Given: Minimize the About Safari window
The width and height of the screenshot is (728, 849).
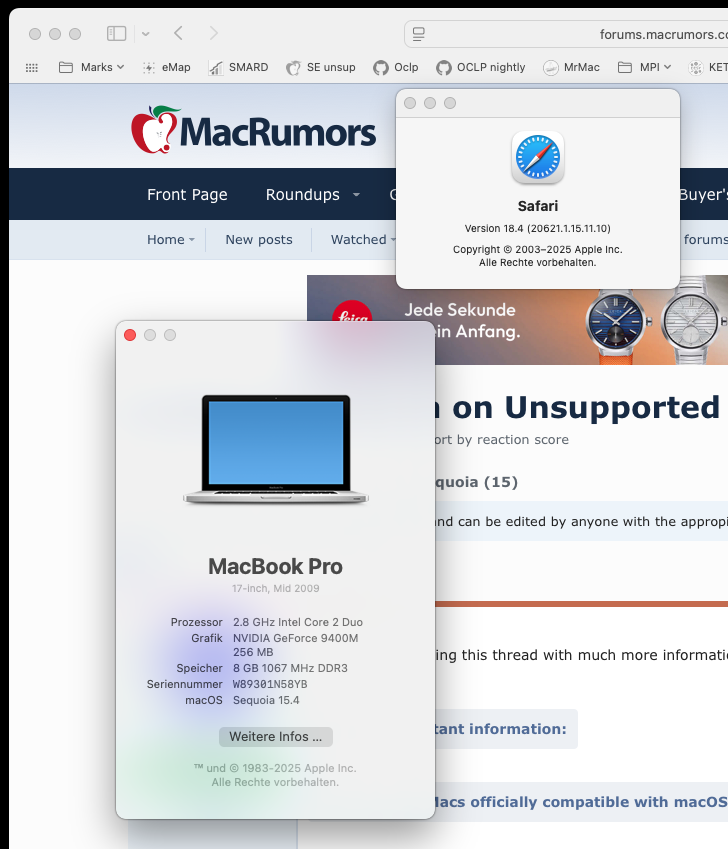Looking at the screenshot, I should pos(430,103).
